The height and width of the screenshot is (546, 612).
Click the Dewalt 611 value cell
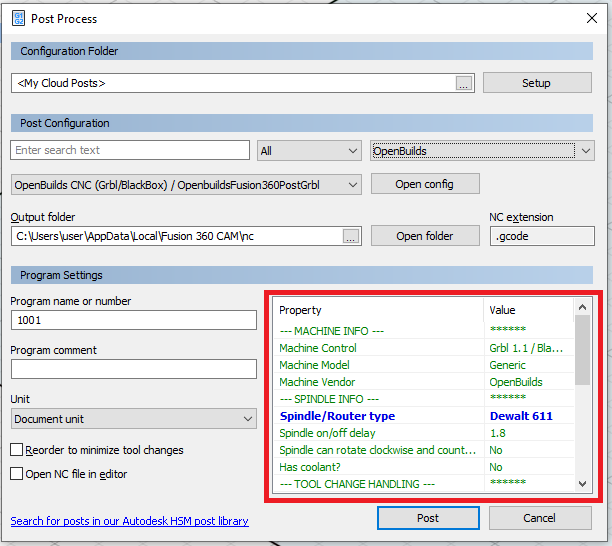coord(521,416)
